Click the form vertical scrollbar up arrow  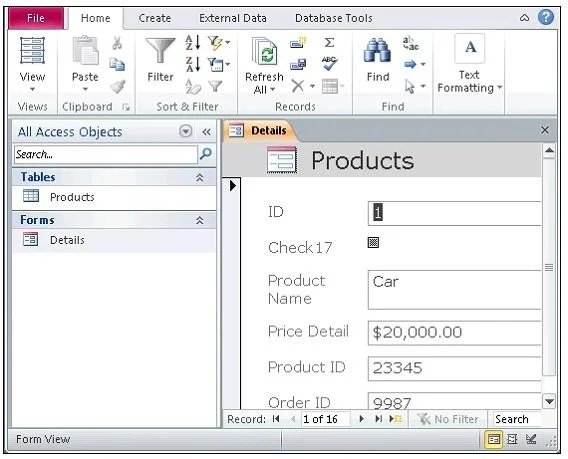(x=549, y=150)
